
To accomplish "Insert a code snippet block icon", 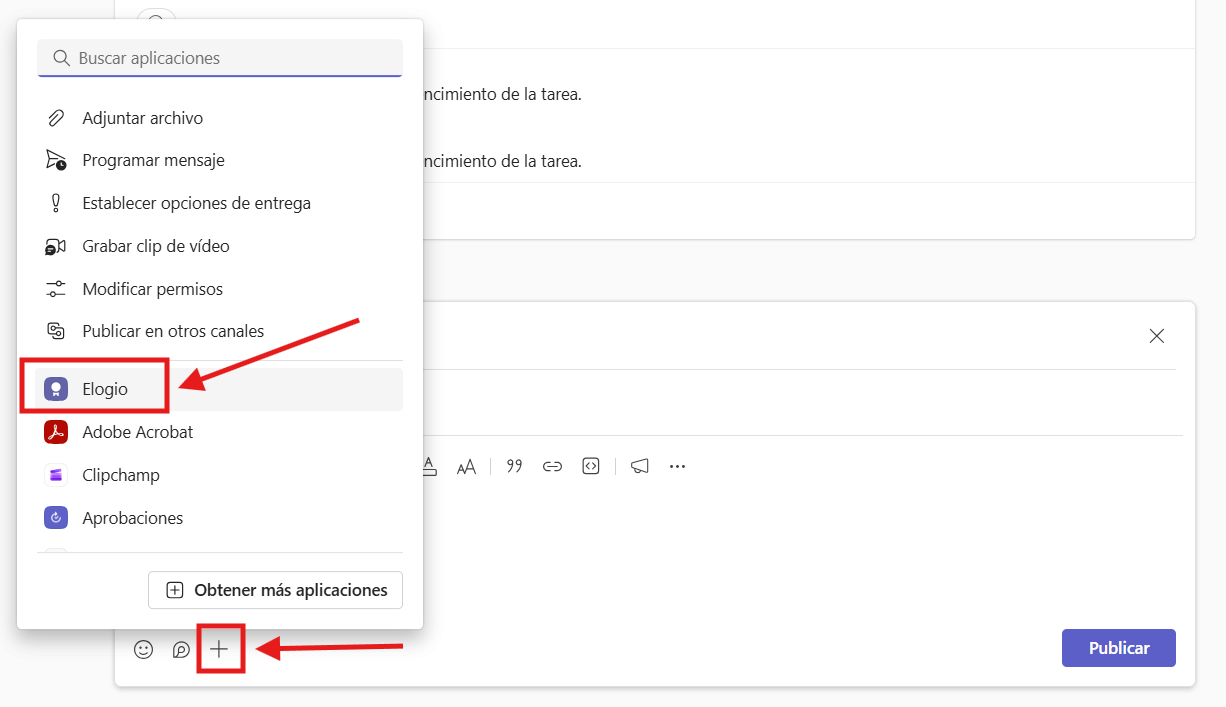I will point(591,466).
